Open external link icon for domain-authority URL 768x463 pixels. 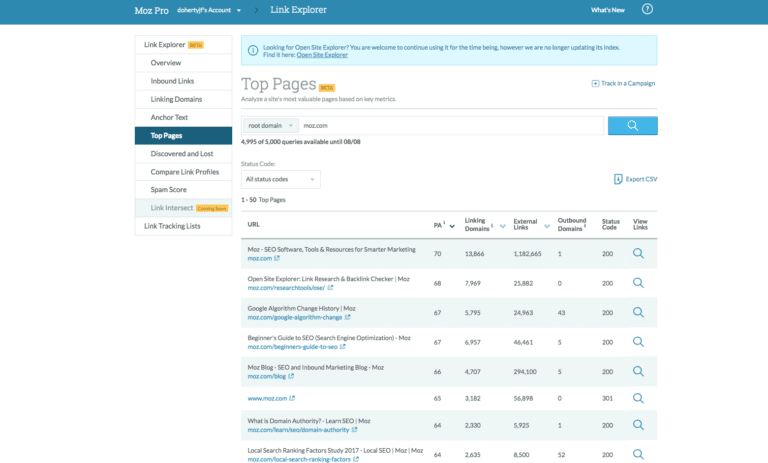354,430
